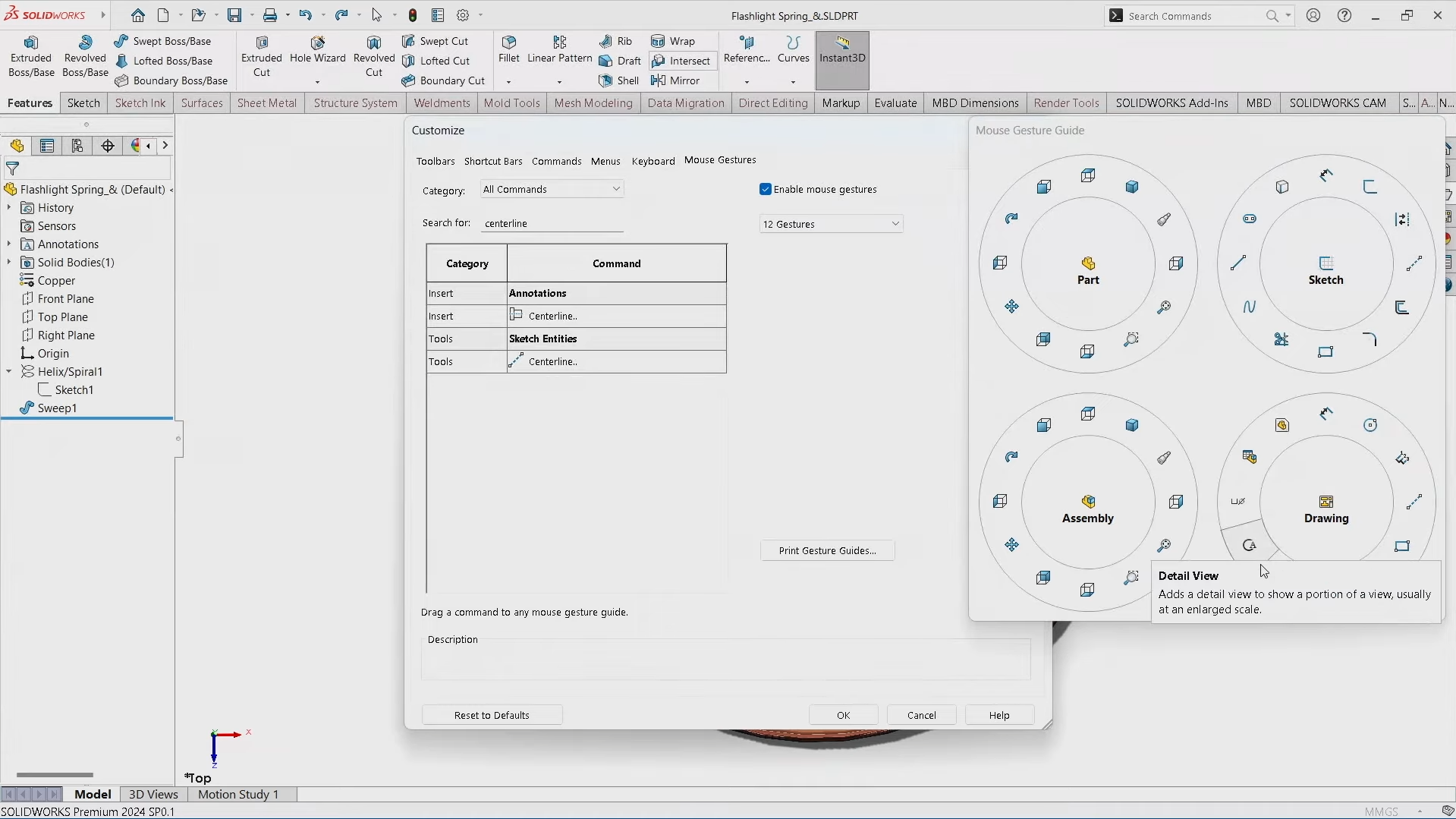
Task: Click the Extruded Boss/Base tool icon
Action: pos(31,43)
